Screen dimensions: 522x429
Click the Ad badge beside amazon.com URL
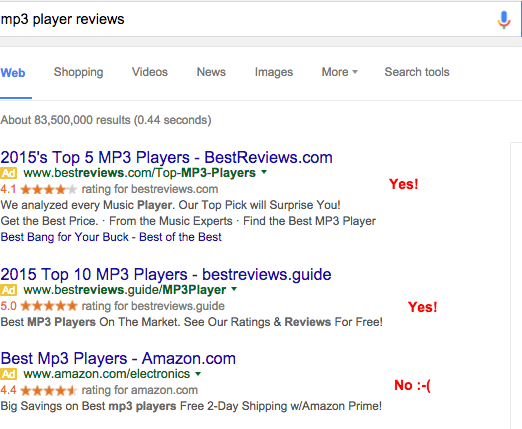coord(9,374)
